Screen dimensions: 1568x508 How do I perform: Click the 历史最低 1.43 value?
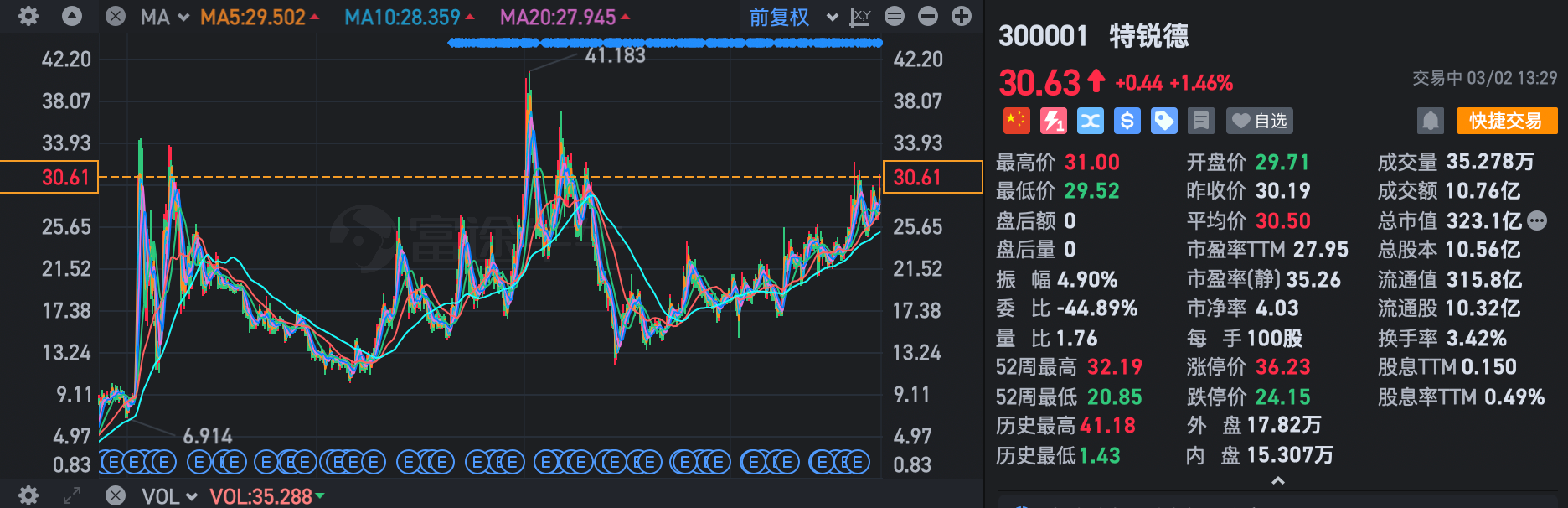tap(1100, 455)
